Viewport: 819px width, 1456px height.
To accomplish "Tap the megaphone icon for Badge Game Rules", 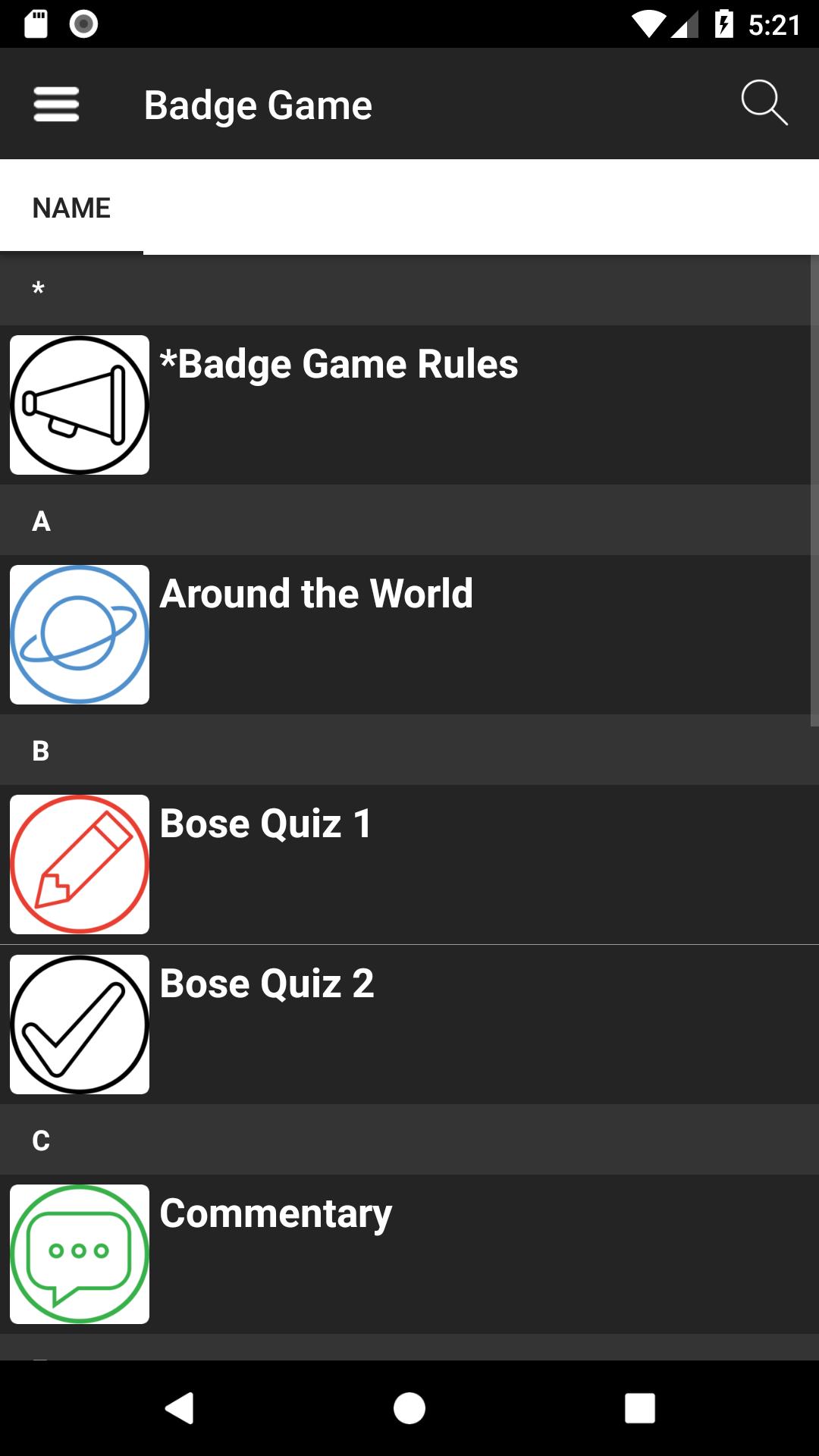I will click(80, 405).
